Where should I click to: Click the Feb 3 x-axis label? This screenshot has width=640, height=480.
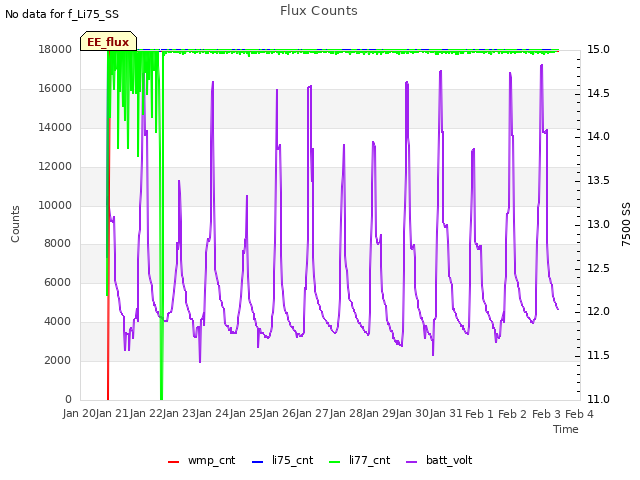click(x=546, y=414)
